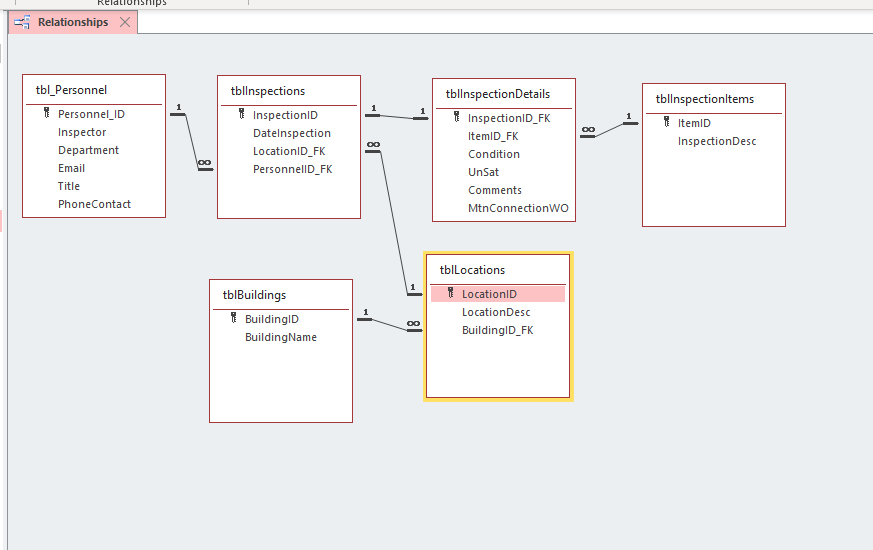Click the tblInspections table header

(268, 91)
